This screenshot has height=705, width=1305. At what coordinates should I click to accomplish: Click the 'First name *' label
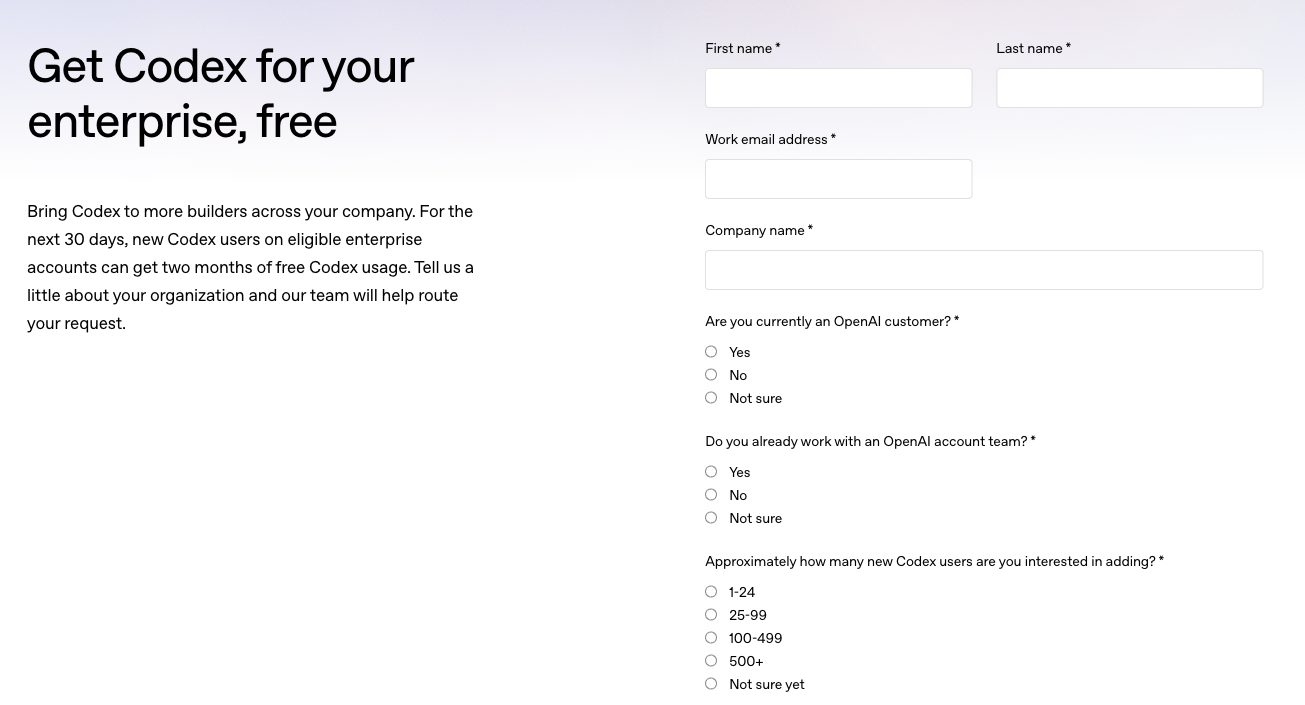[743, 48]
